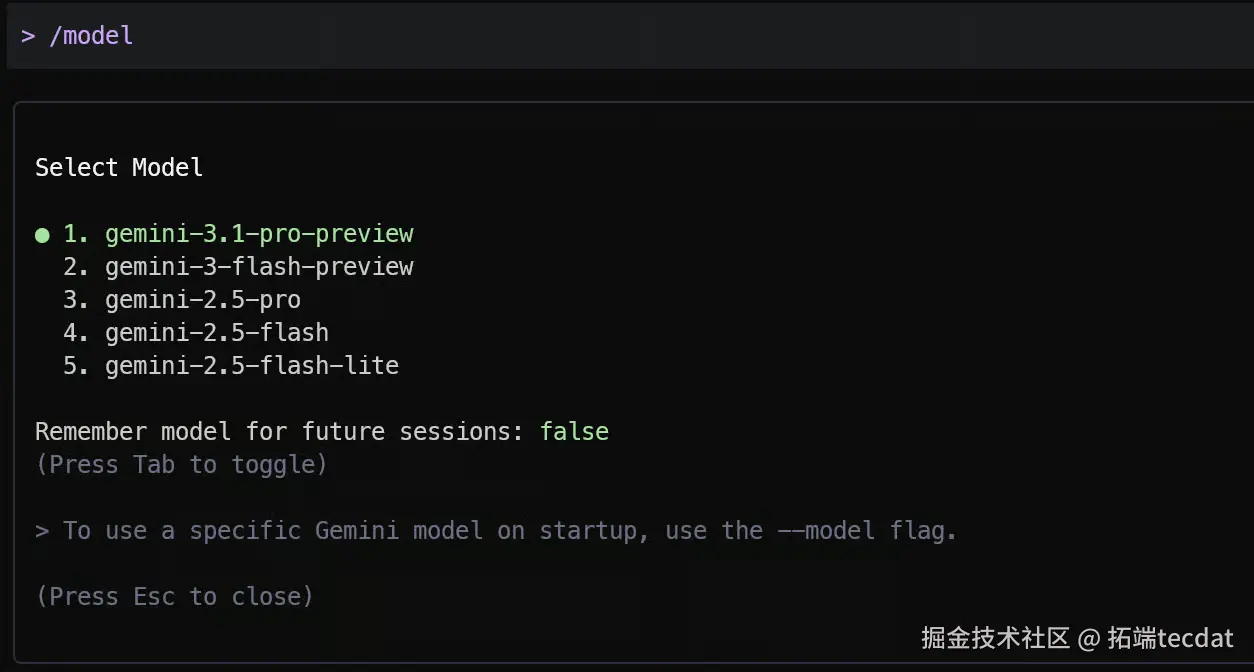Viewport: 1254px width, 672px height.
Task: Click the "3." number marker in the list
Action: click(77, 300)
